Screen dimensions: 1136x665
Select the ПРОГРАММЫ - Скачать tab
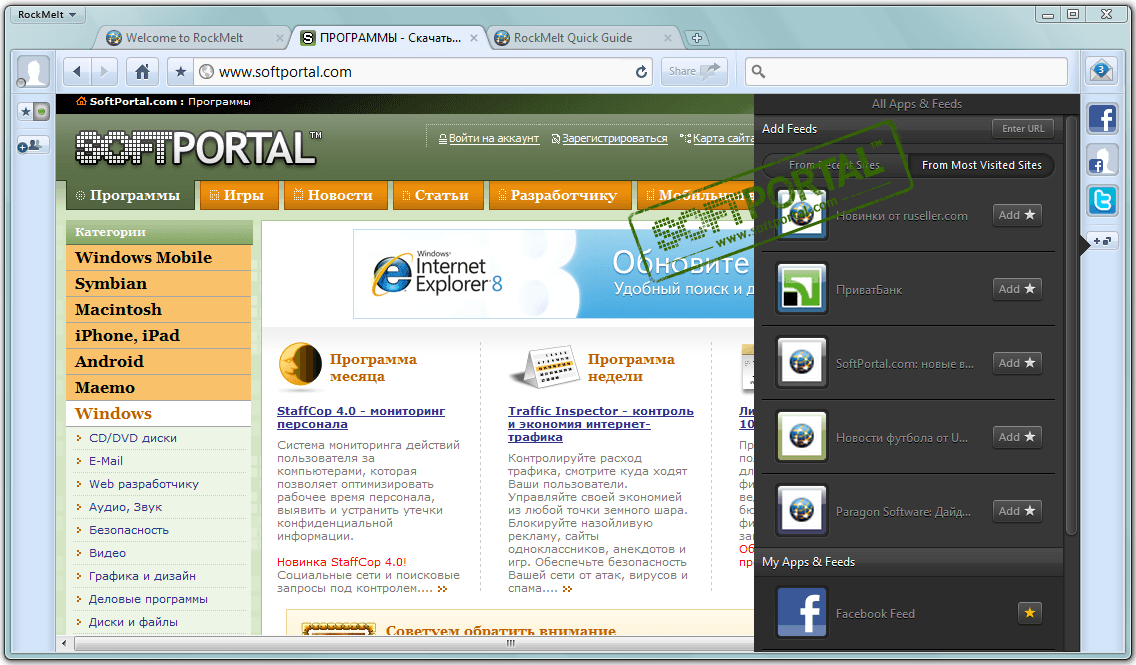tap(390, 38)
